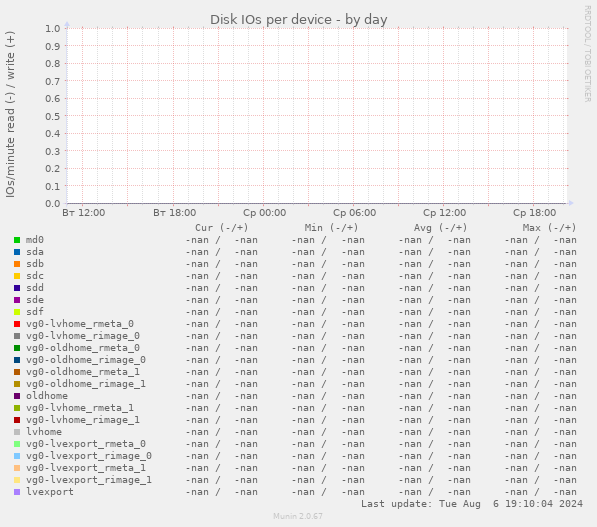Click the Ср 00:00 time axis label

pyautogui.click(x=265, y=212)
